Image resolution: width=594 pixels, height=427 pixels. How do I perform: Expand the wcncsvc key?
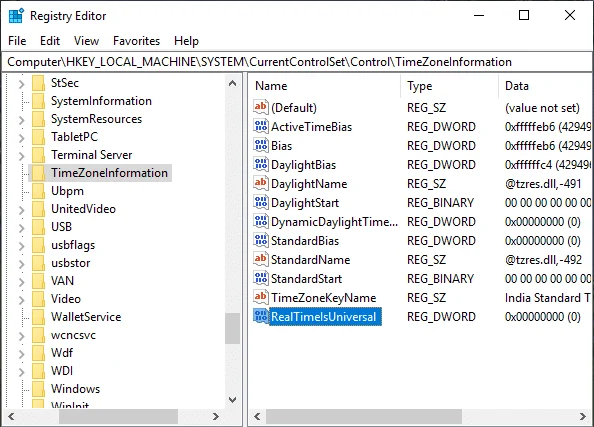click(22, 336)
